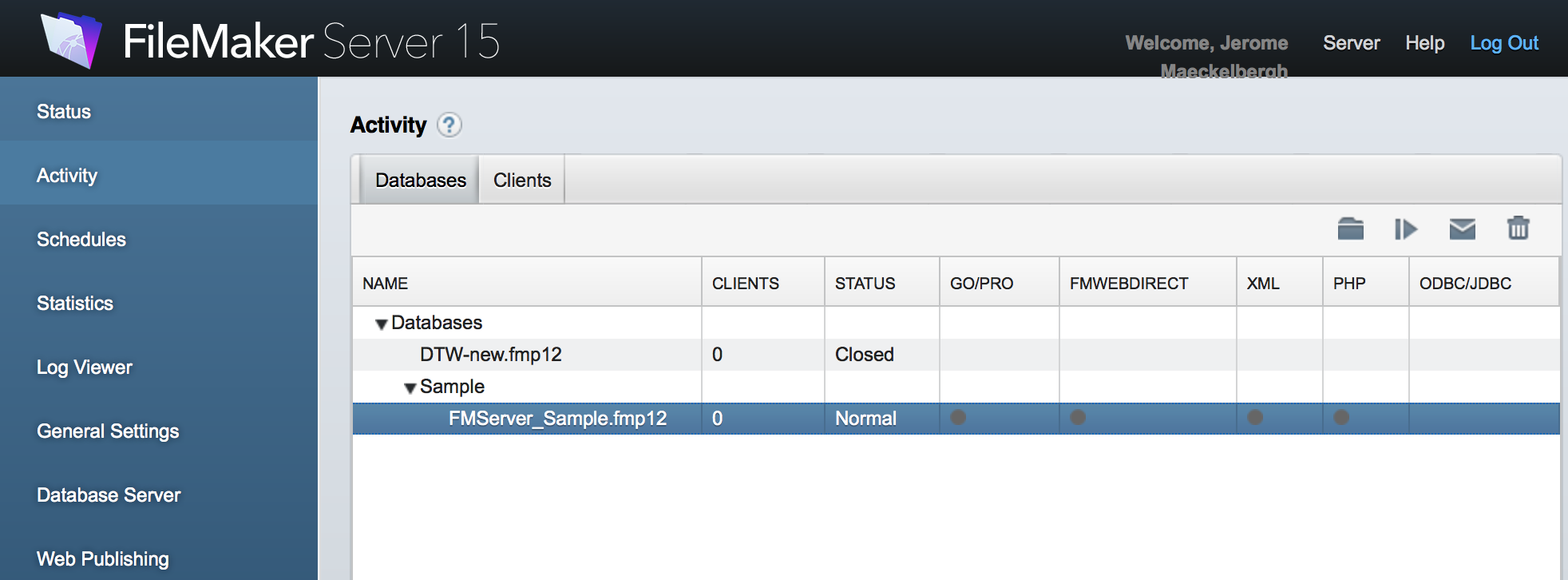Click the Go/Pro status dot for FMServer_Sample
Image resolution: width=1568 pixels, height=580 pixels.
[958, 417]
